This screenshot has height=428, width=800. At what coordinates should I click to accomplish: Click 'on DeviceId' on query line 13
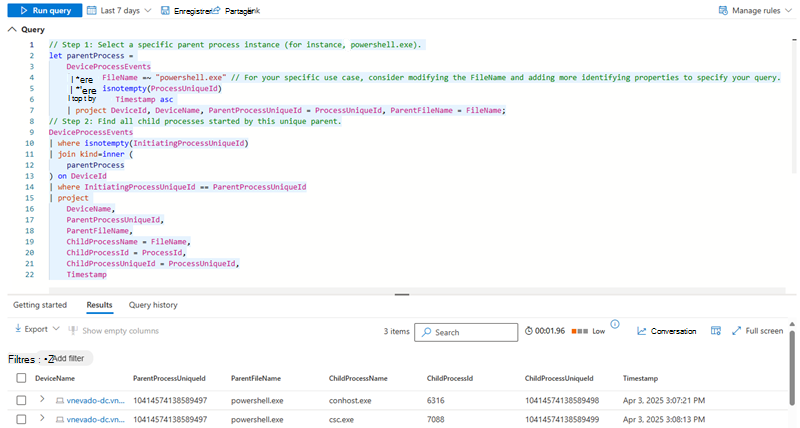point(82,176)
